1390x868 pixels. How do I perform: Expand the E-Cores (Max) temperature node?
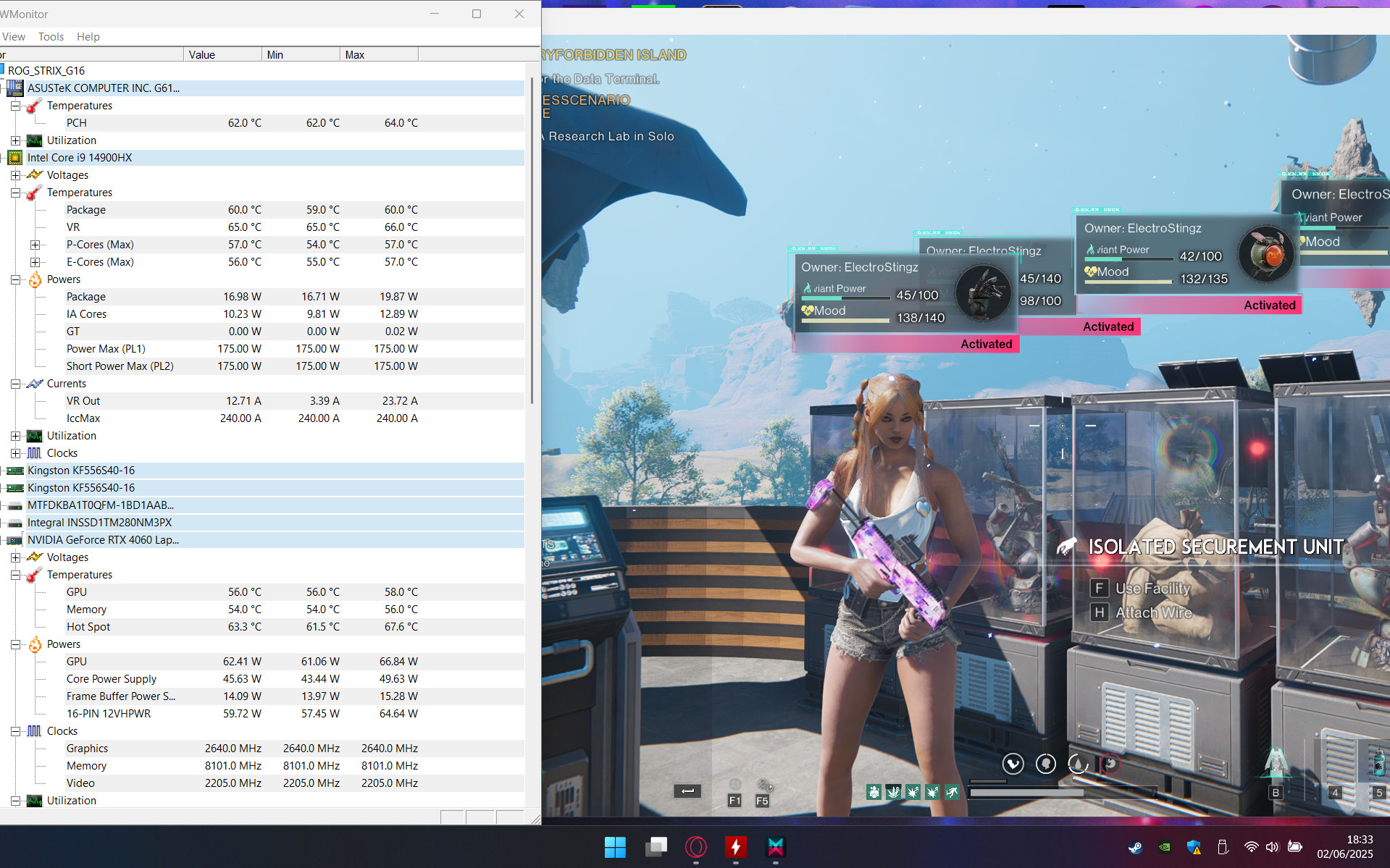(35, 262)
